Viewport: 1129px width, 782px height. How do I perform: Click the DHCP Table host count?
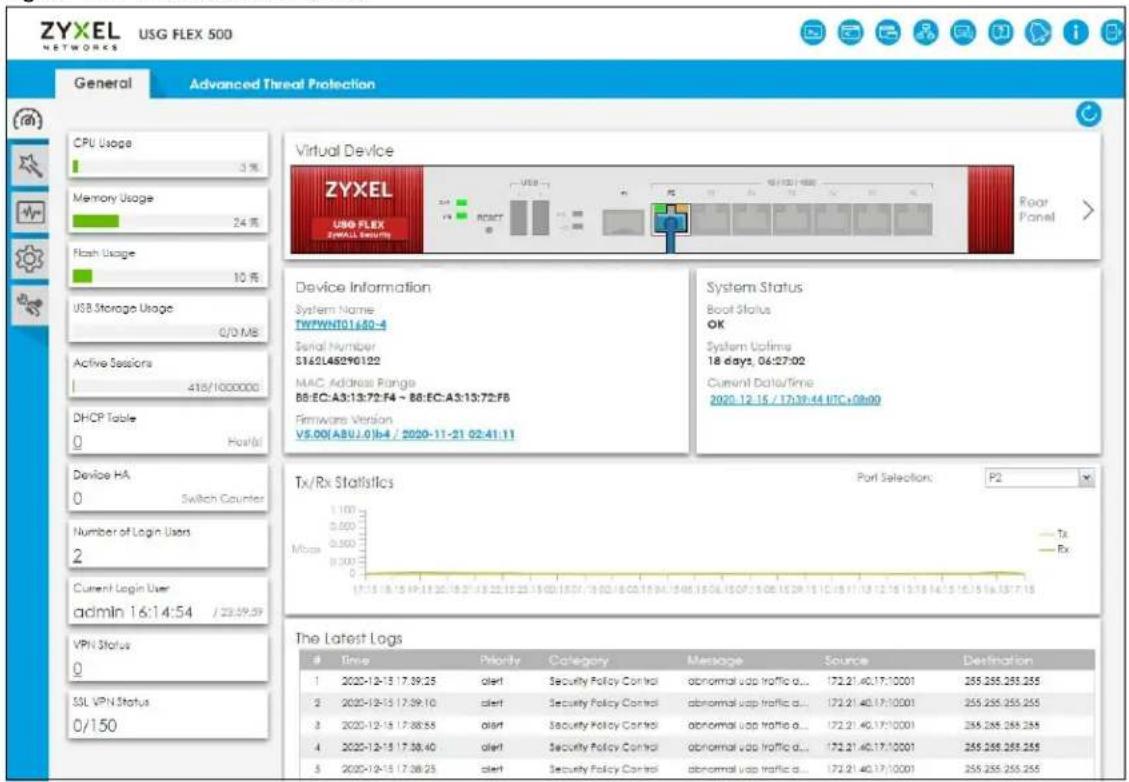point(77,443)
